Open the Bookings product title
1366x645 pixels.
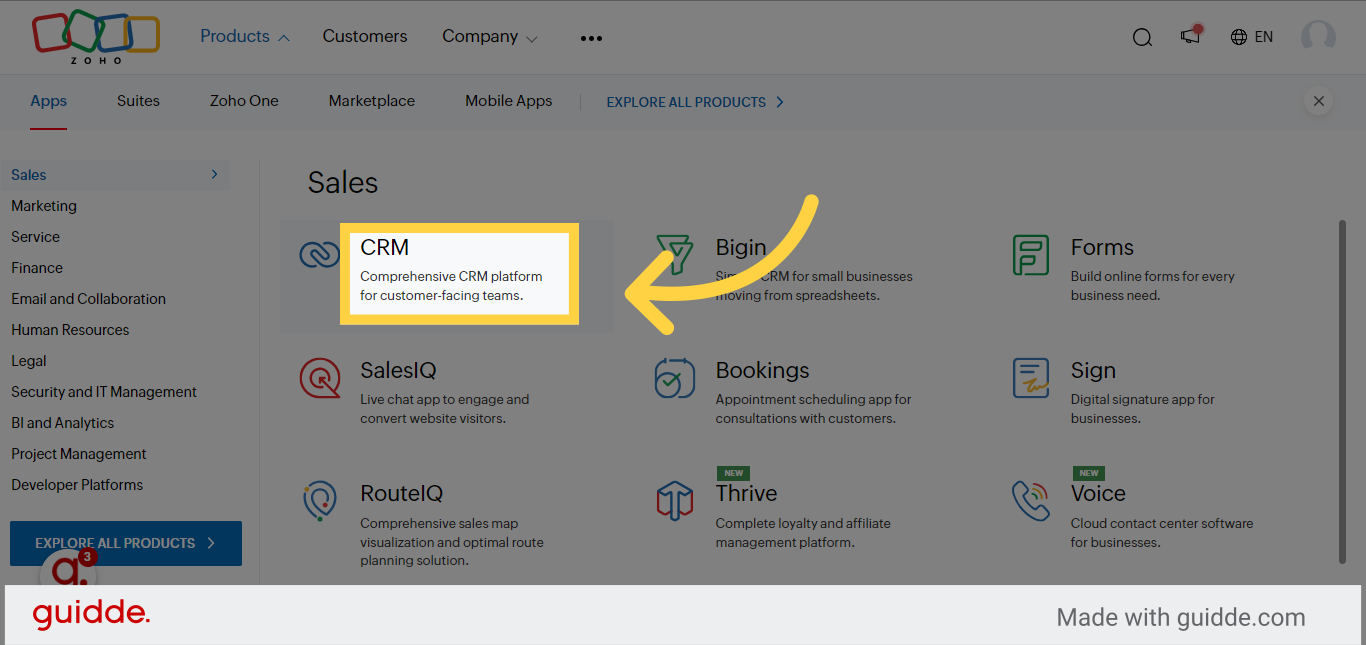point(762,370)
